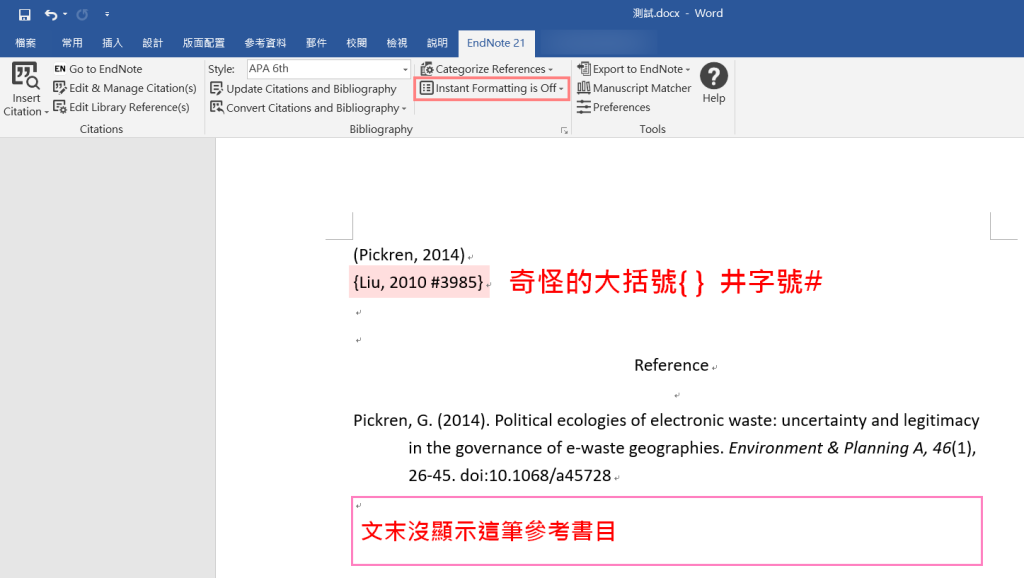The image size is (1024, 578).
Task: Switch to the 插入 tab
Action: click(112, 43)
